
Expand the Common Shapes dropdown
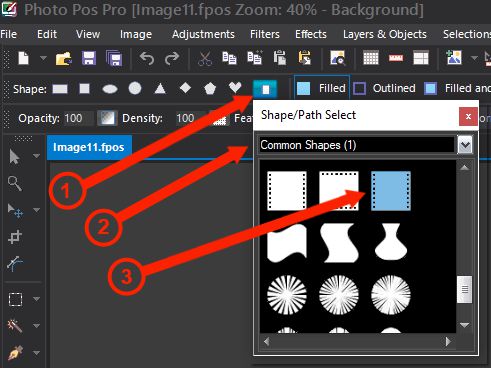tap(465, 145)
